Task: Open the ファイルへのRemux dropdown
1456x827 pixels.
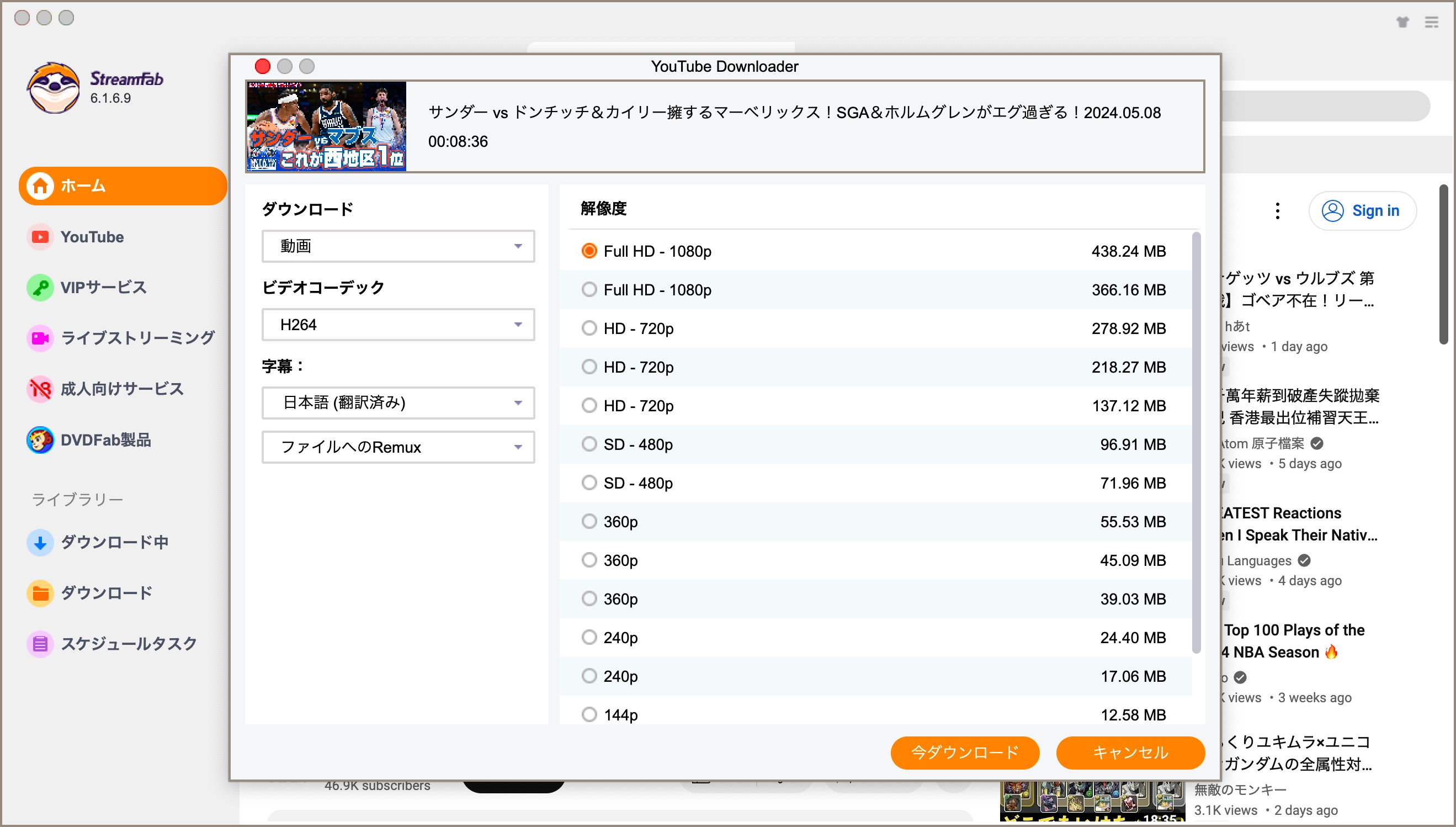Action: pyautogui.click(x=398, y=448)
